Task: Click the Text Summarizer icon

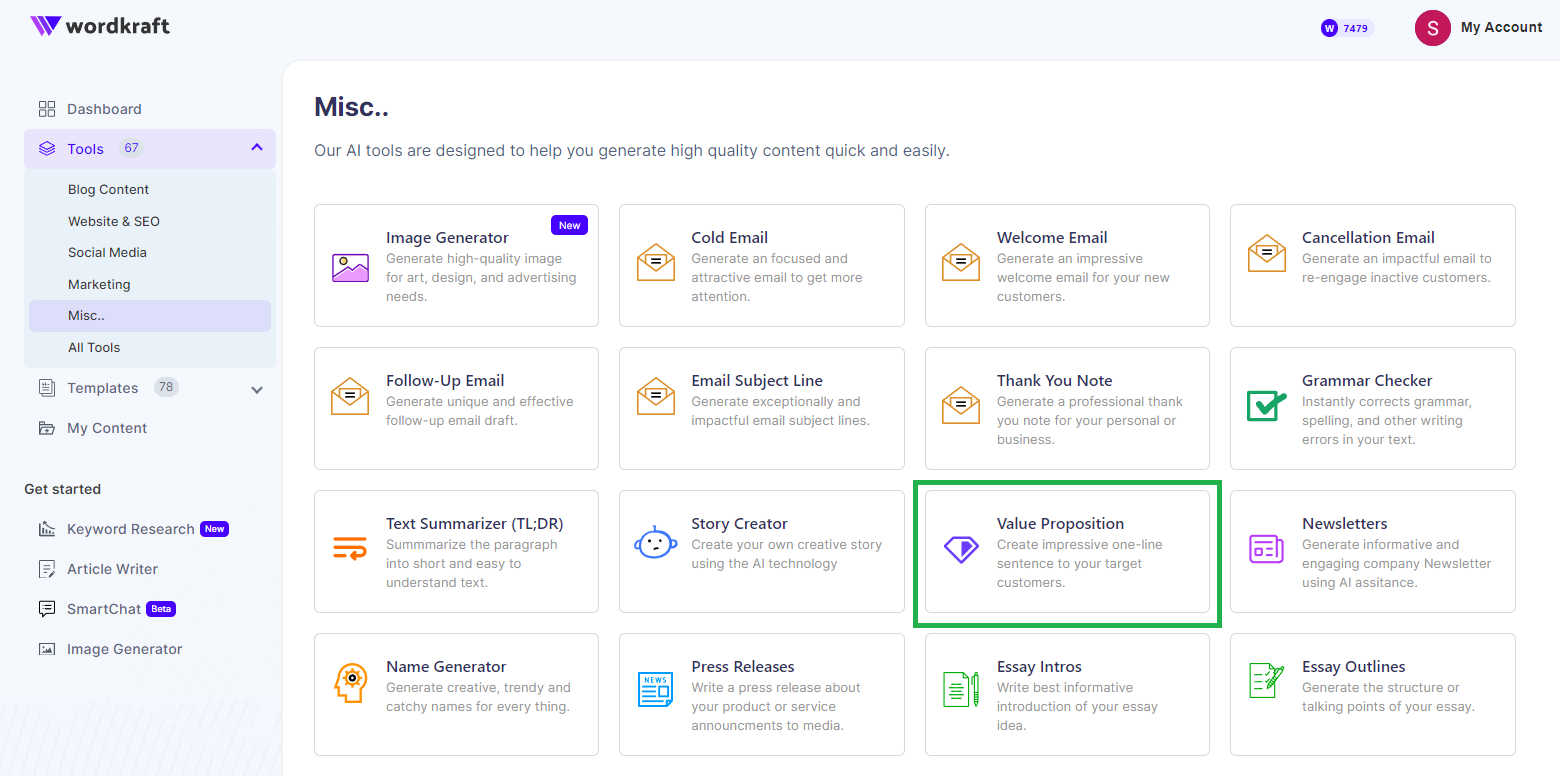Action: click(350, 550)
